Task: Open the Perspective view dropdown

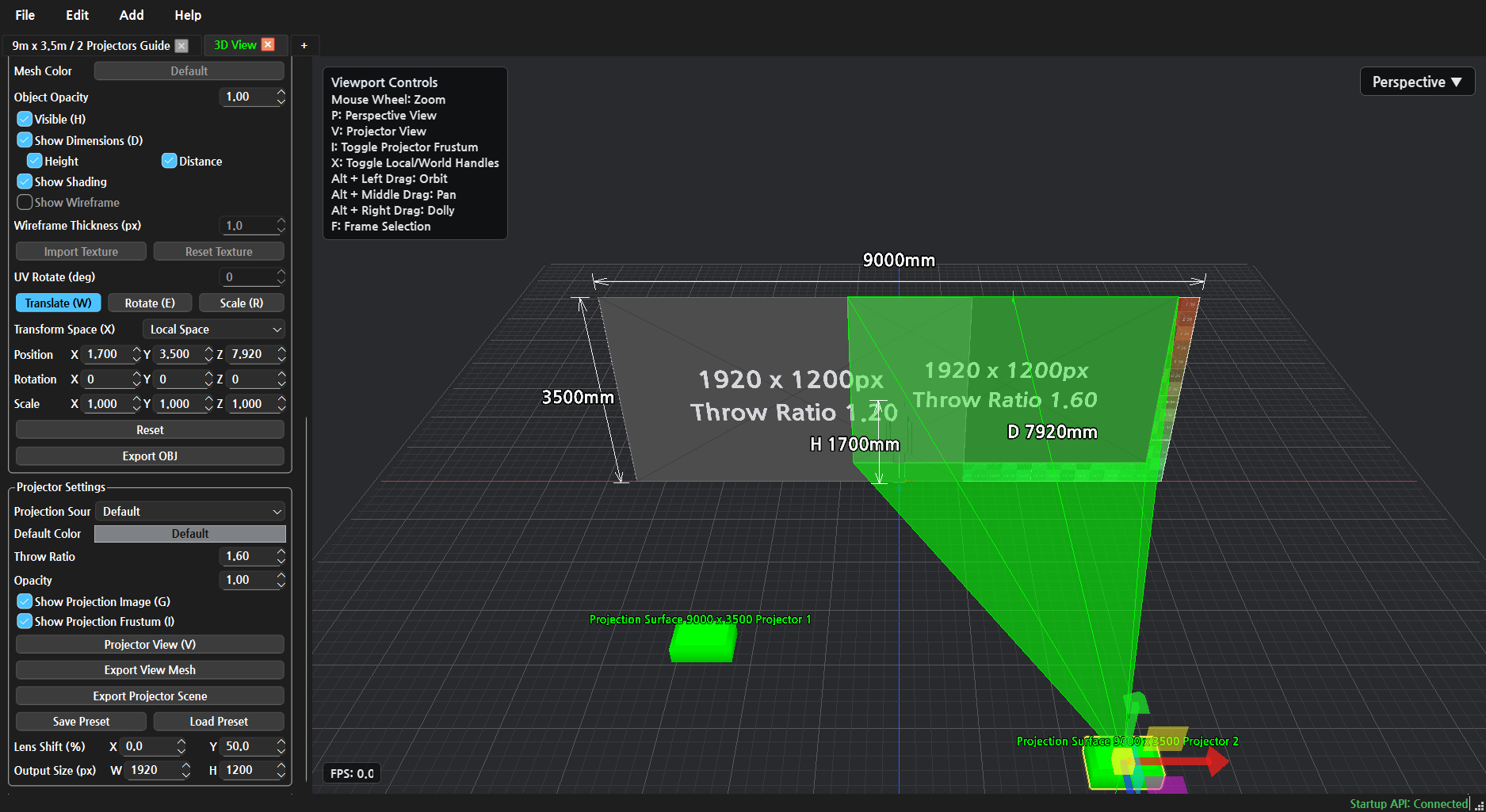Action: (1417, 82)
